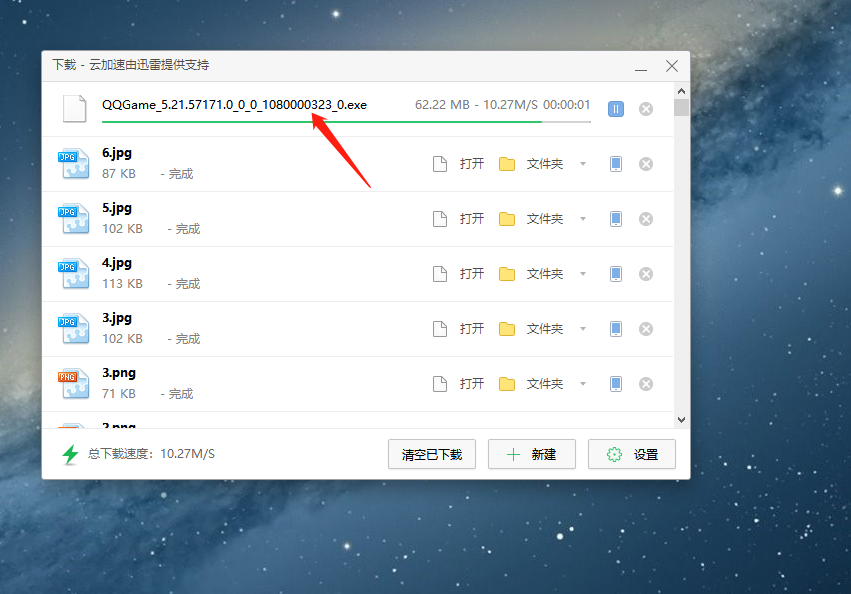Send 3.png to phone icon
The height and width of the screenshot is (594, 851).
[615, 384]
